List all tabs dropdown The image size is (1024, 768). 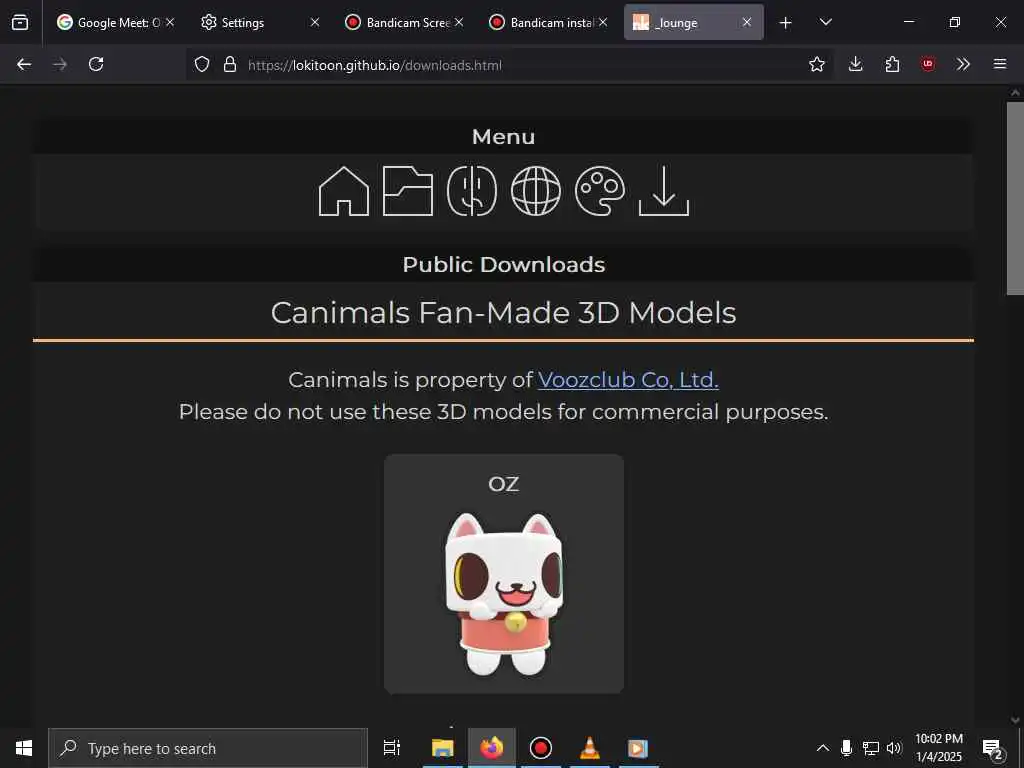click(825, 22)
